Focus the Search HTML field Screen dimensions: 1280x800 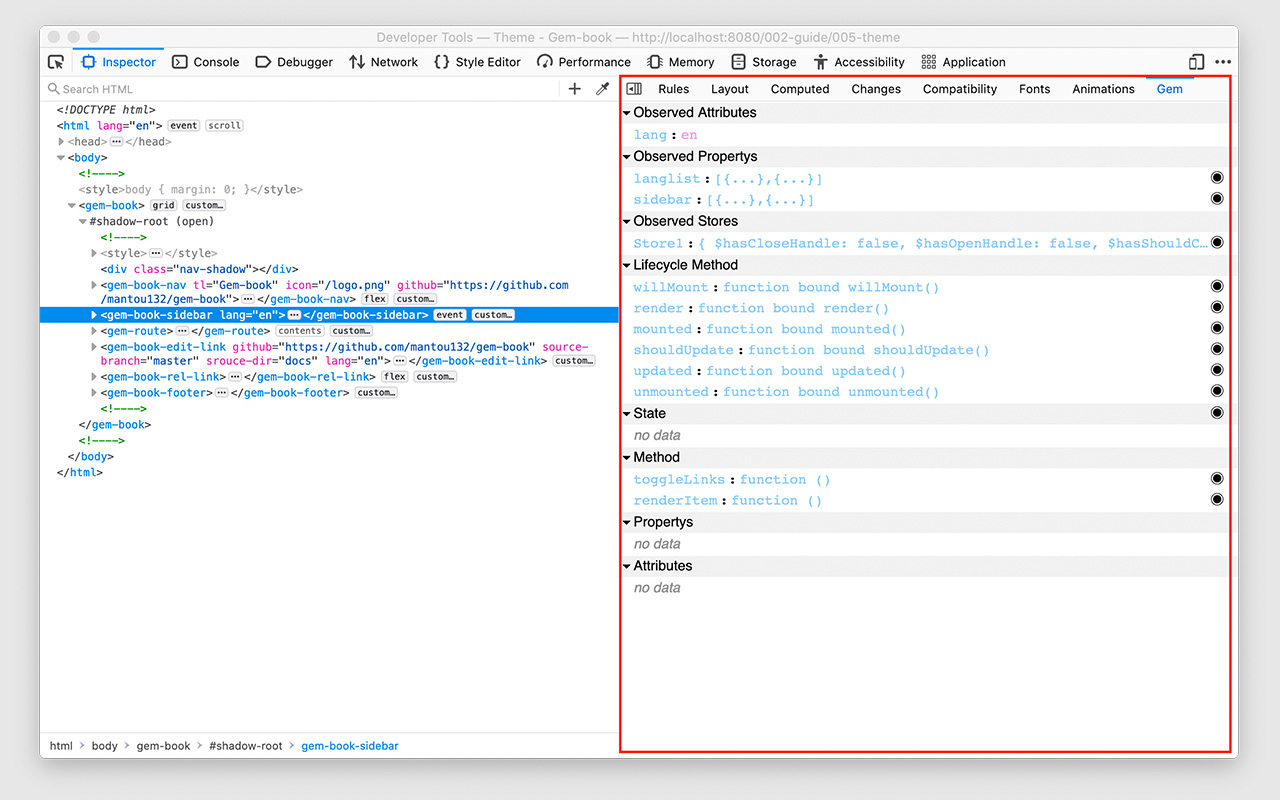[300, 89]
